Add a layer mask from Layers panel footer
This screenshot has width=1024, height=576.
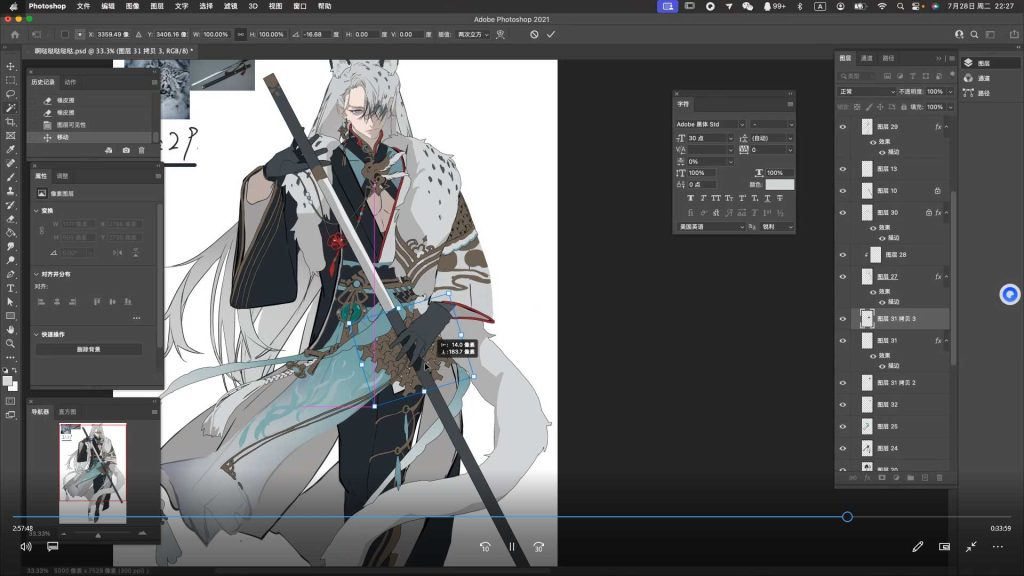[x=882, y=478]
